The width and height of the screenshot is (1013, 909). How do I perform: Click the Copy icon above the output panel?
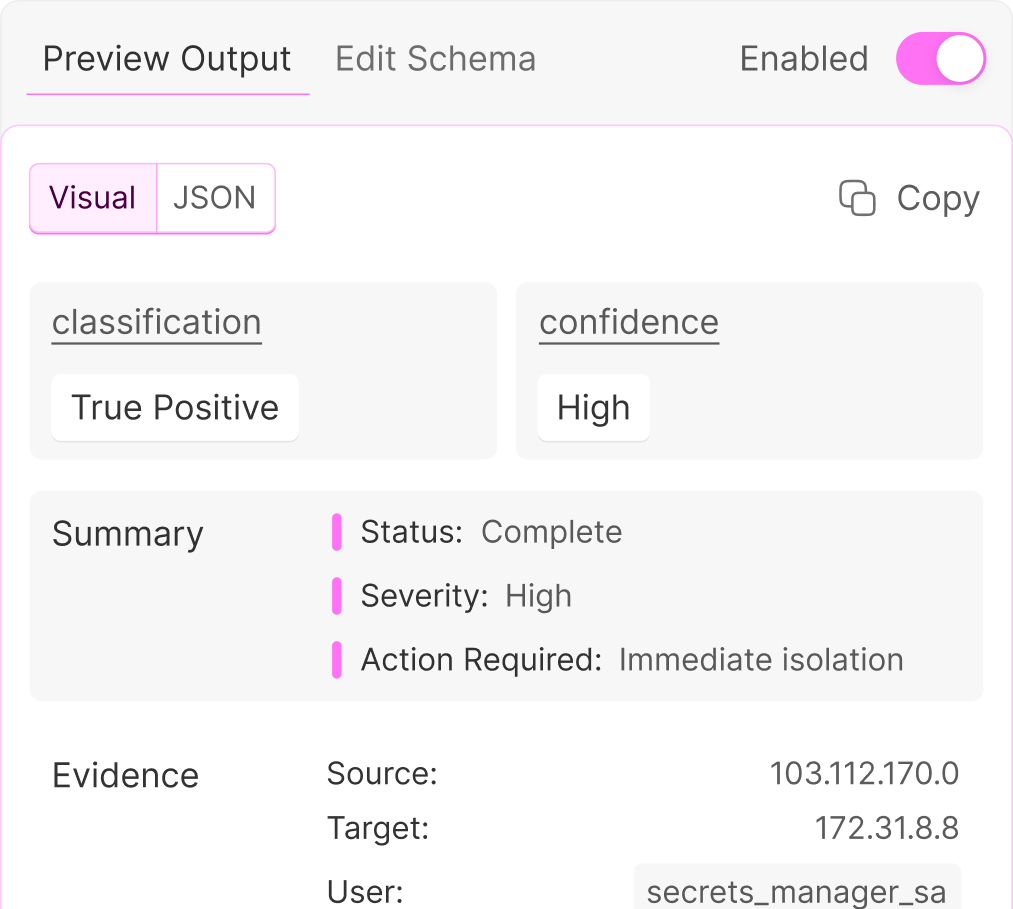coord(857,198)
